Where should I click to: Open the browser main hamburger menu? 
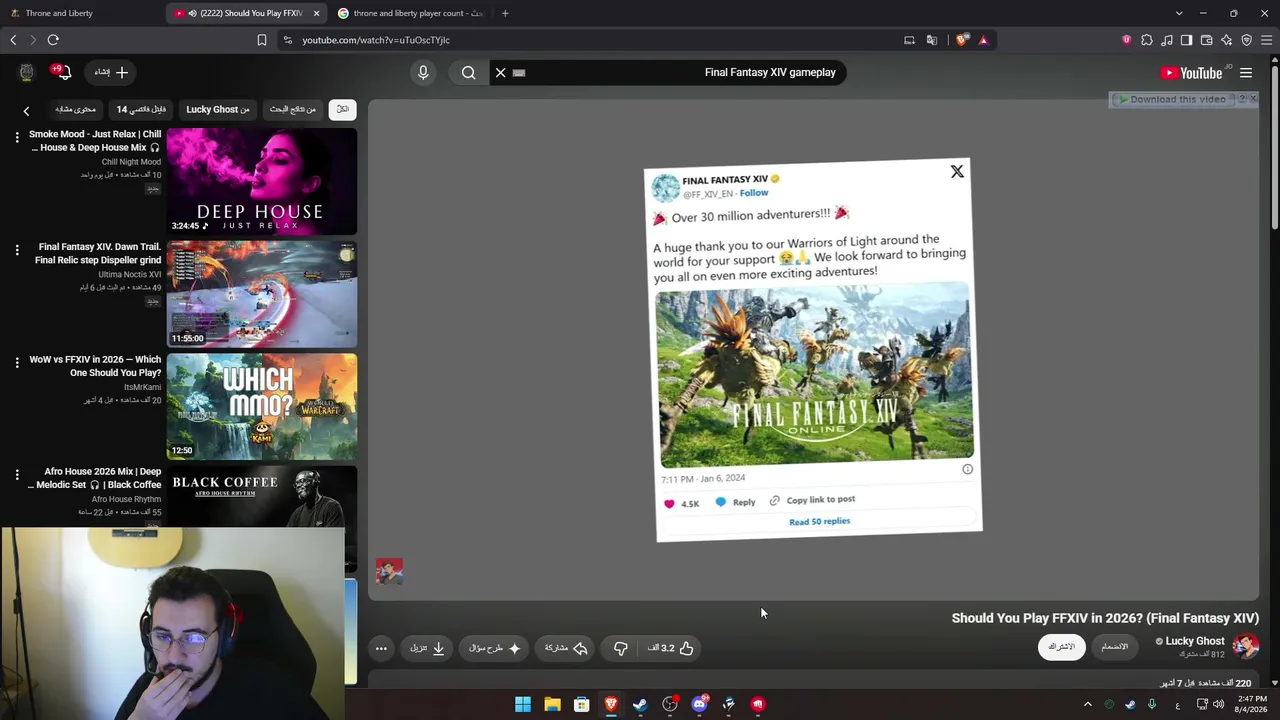[1267, 40]
